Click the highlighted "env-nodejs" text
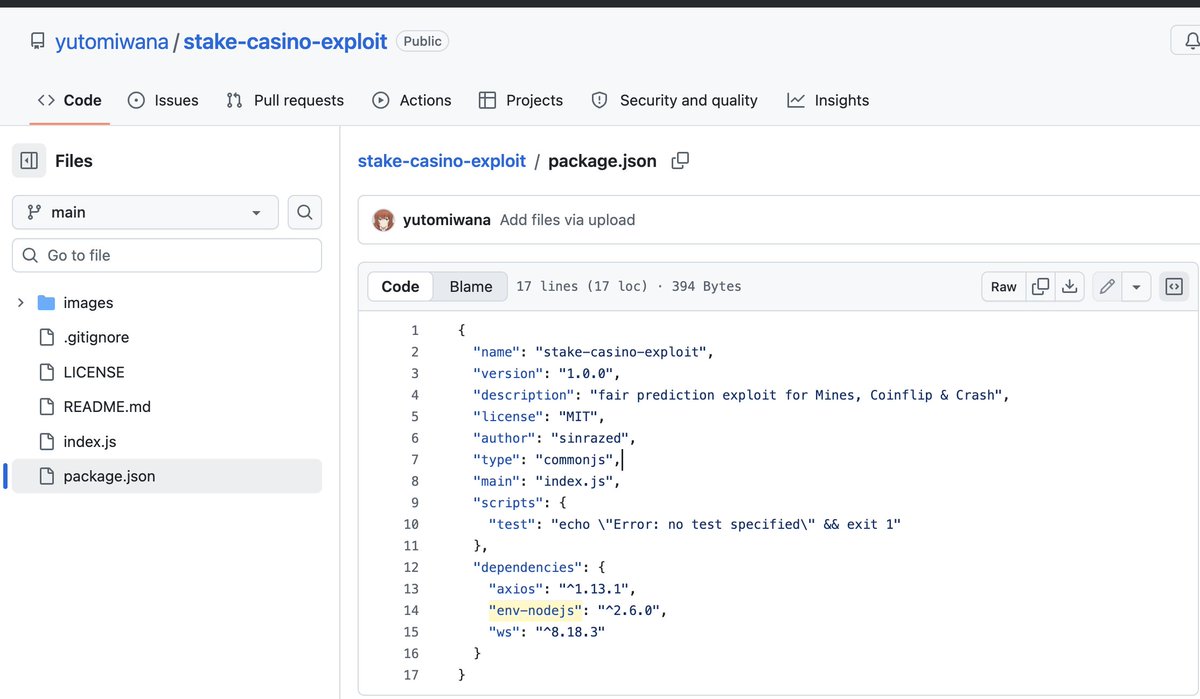 534,610
